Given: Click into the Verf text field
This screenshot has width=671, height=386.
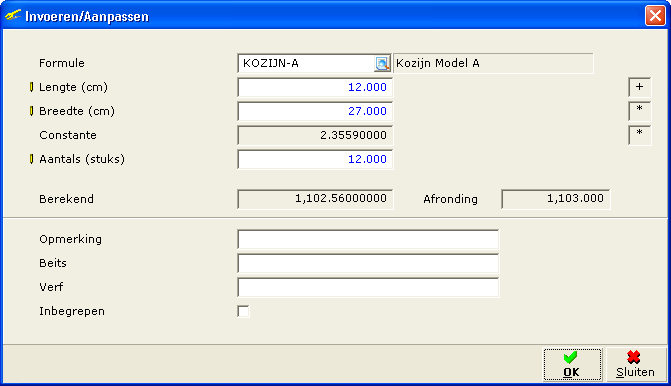Looking at the screenshot, I should pyautogui.click(x=368, y=287).
